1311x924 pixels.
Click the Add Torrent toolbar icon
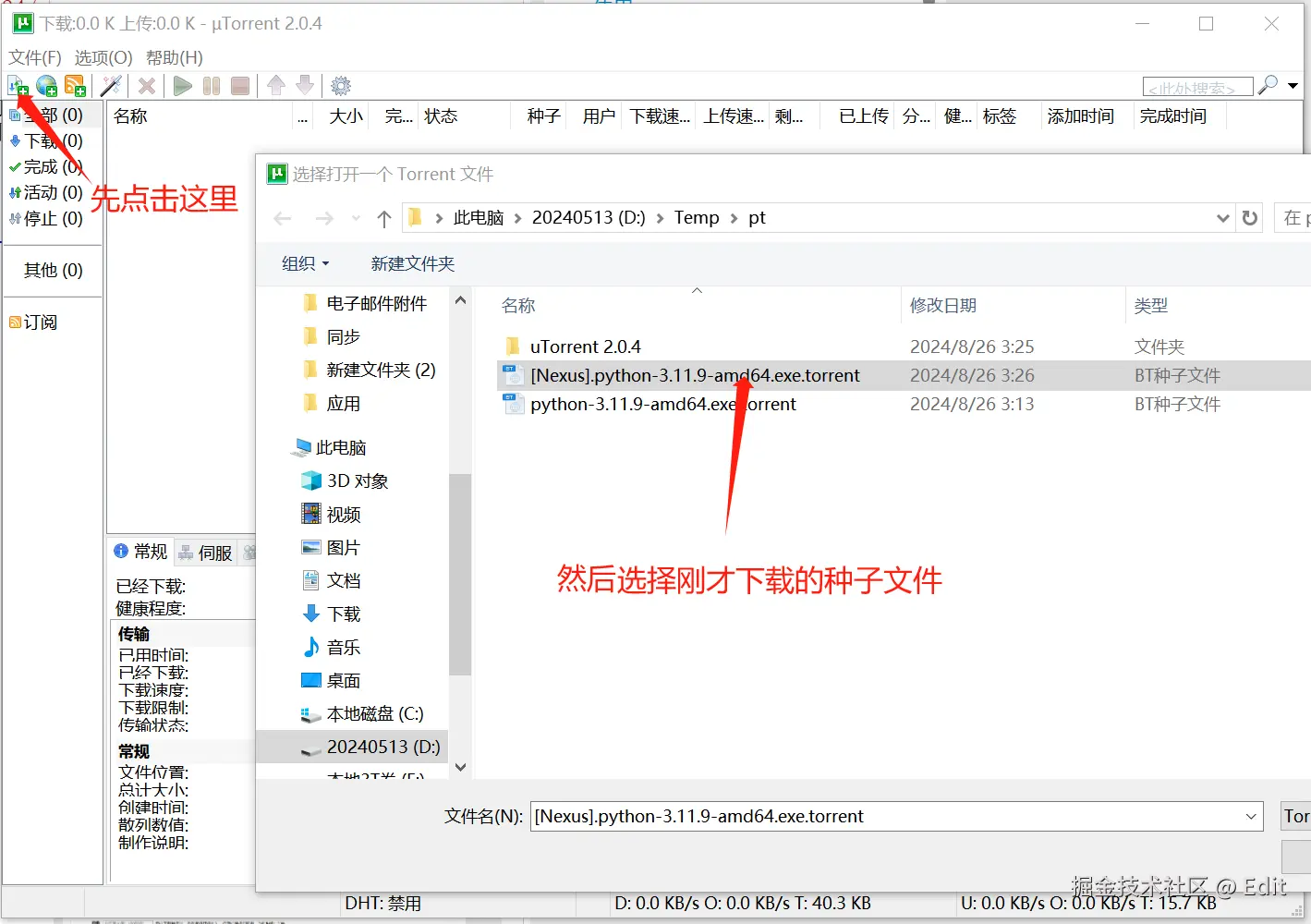point(18,86)
